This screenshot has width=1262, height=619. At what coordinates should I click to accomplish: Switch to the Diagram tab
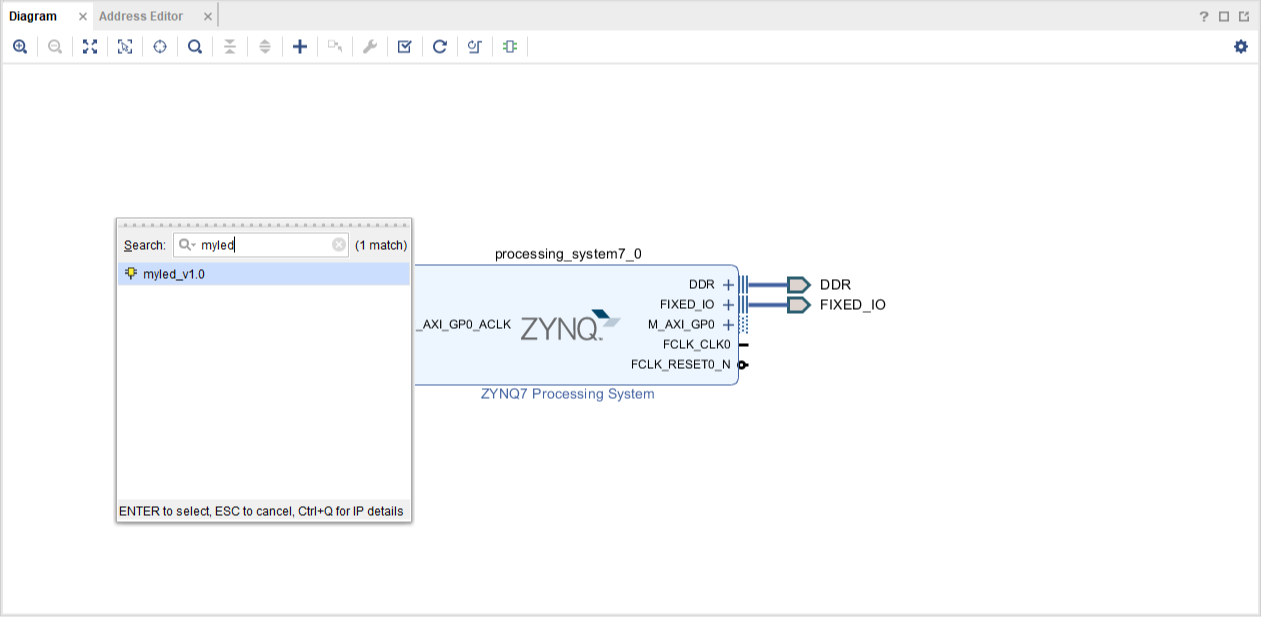point(33,16)
